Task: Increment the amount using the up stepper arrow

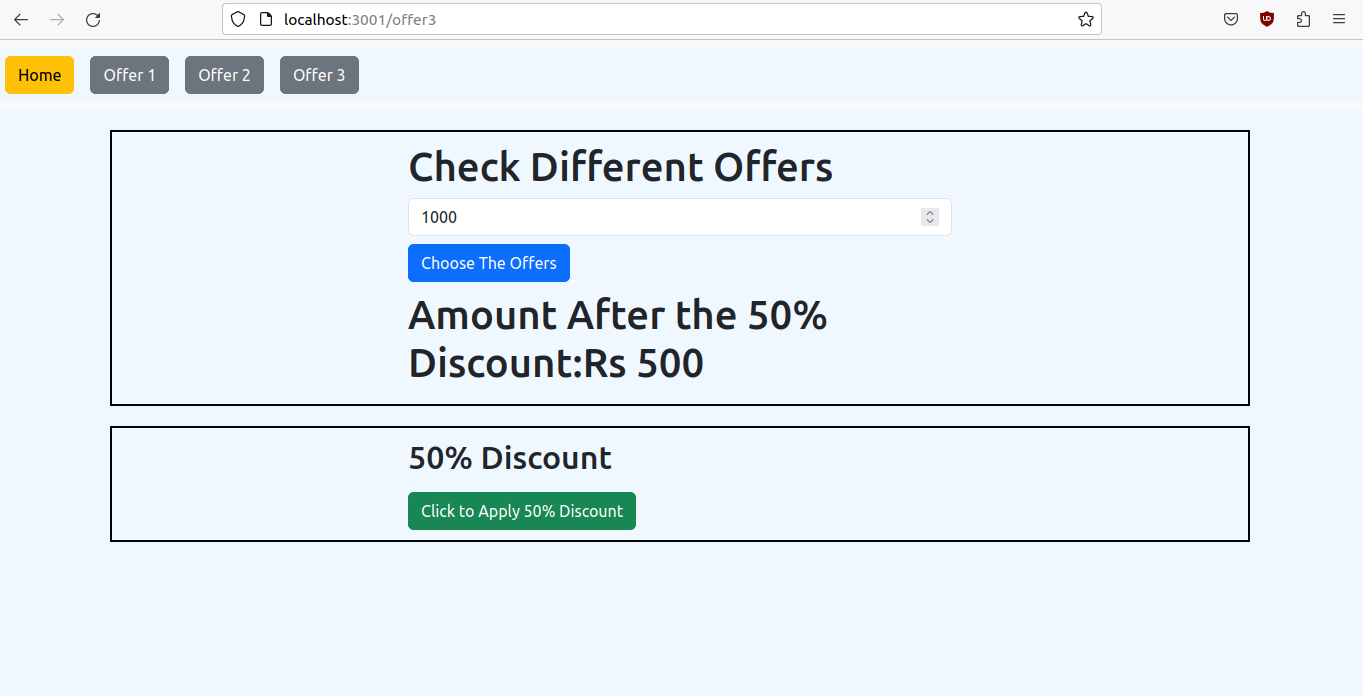Action: [x=929, y=212]
